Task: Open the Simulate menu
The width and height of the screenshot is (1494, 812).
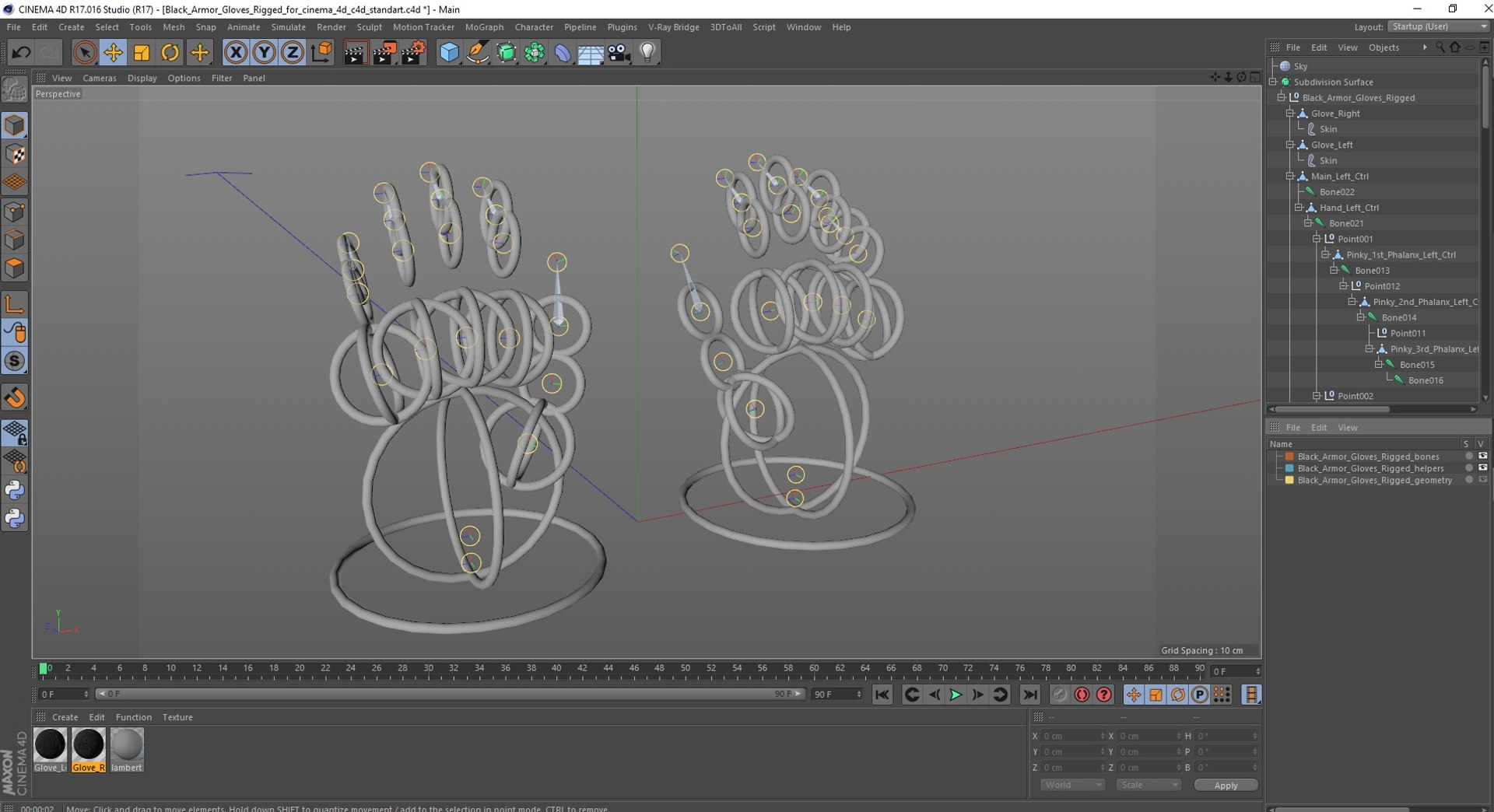Action: click(288, 27)
